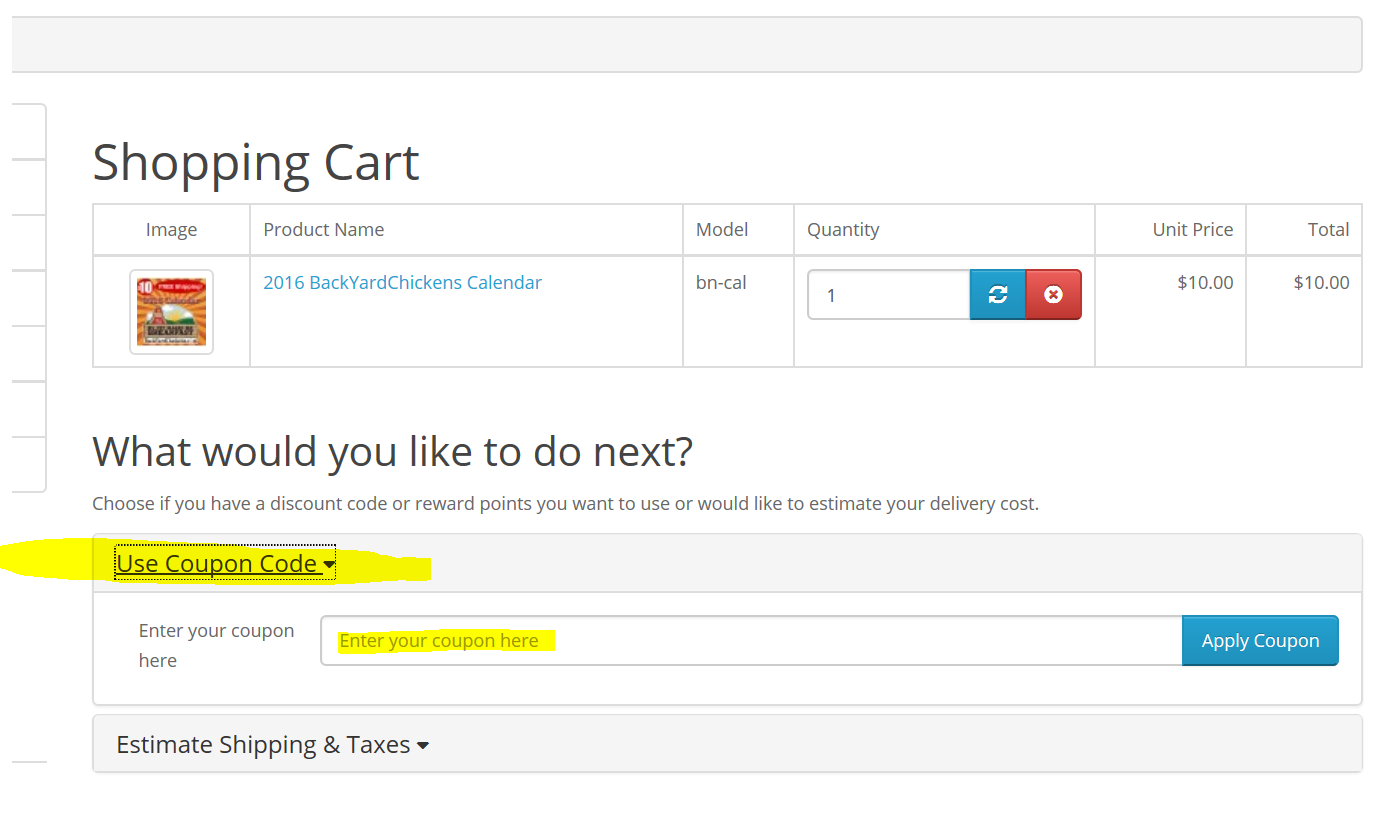The height and width of the screenshot is (816, 1377).
Task: Click the Quantity column header
Action: click(843, 230)
